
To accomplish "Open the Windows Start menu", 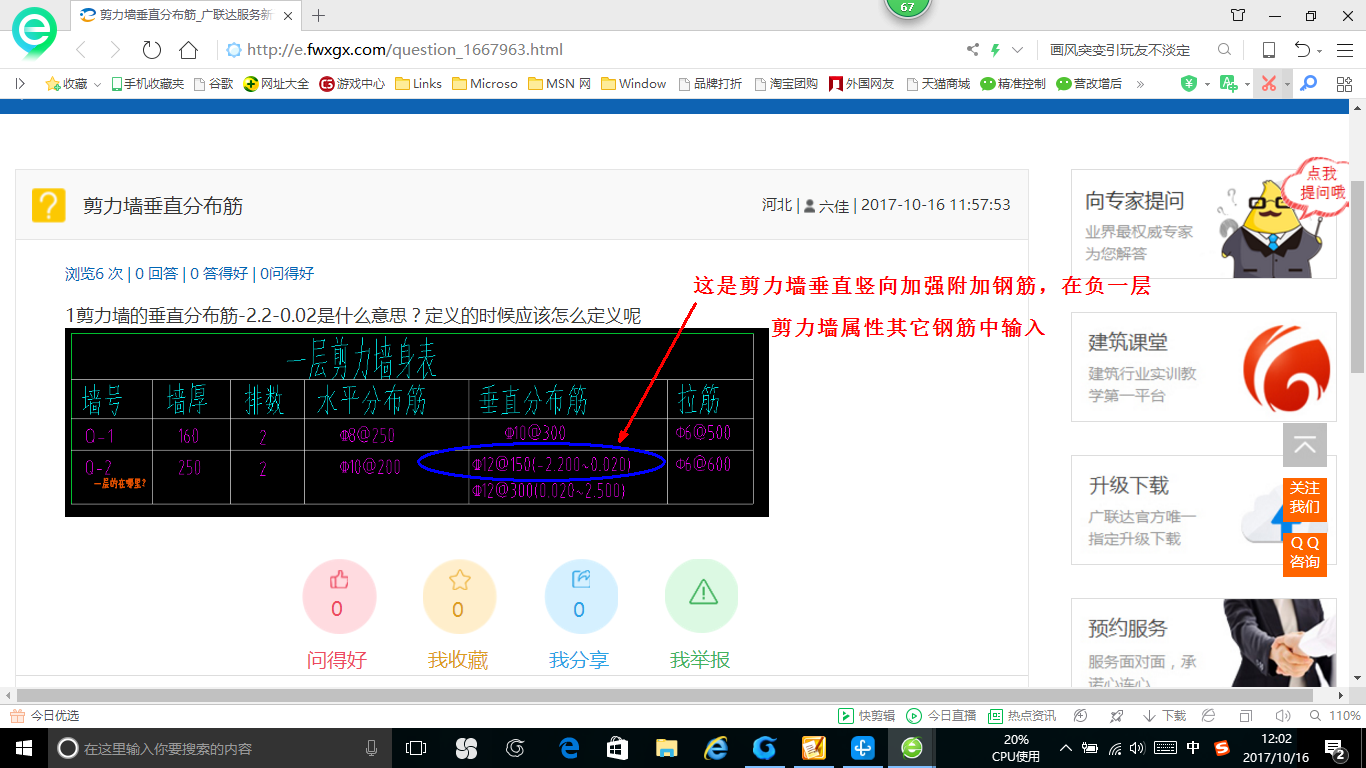I will [x=23, y=748].
